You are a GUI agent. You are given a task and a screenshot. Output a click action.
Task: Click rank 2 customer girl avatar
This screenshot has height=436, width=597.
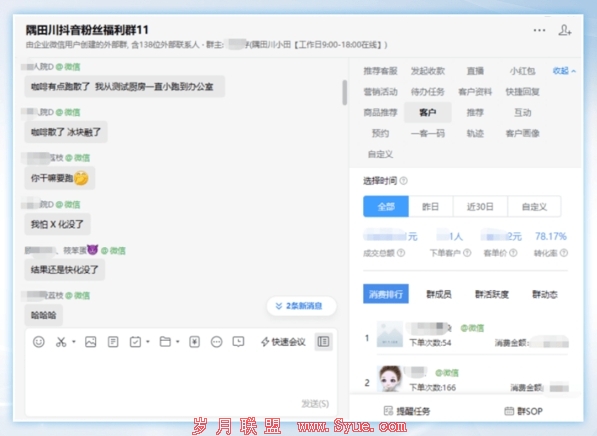click(x=390, y=379)
